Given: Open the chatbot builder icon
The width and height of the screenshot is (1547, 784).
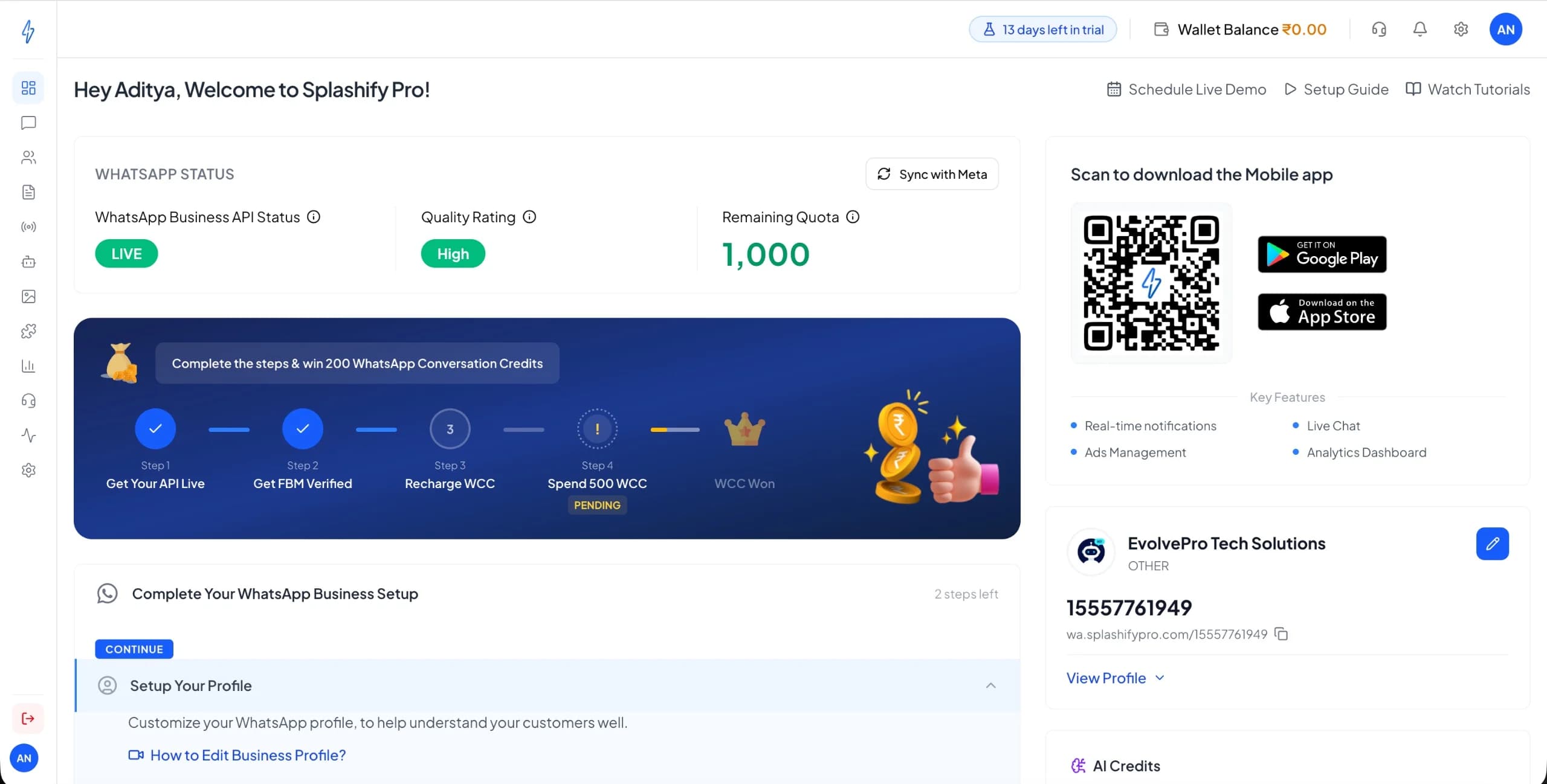Looking at the screenshot, I should (28, 262).
